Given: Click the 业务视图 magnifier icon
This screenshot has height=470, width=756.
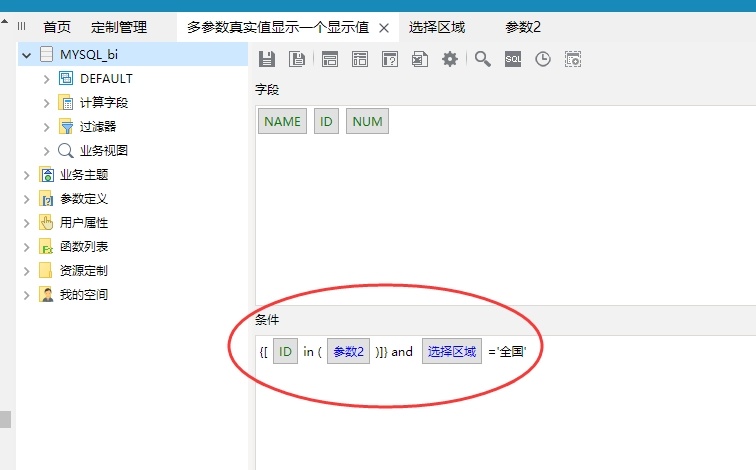Looking at the screenshot, I should [66, 150].
